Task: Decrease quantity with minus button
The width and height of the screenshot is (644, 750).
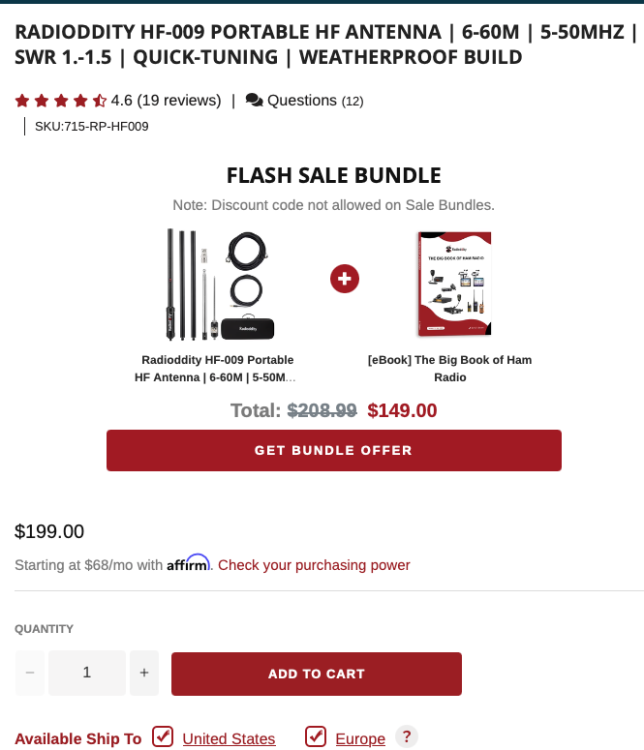Action: tap(30, 673)
